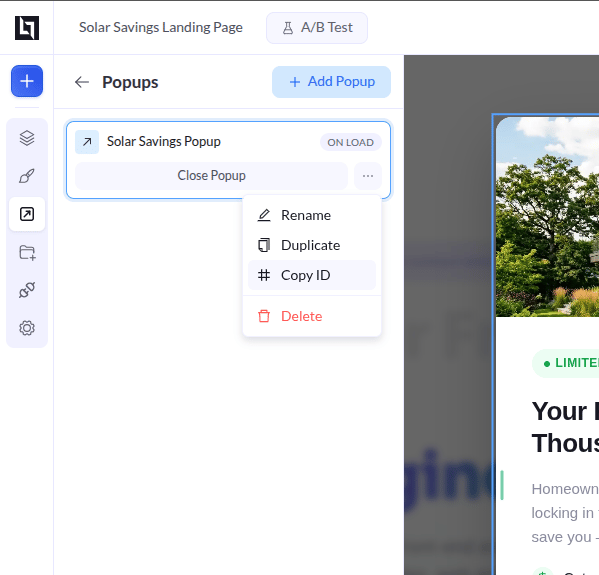Click the Close Popup button

pyautogui.click(x=211, y=176)
